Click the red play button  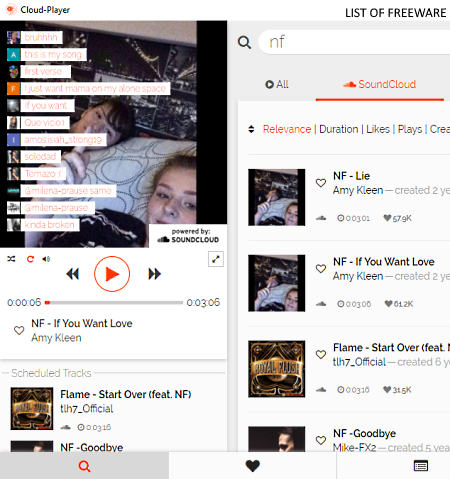point(112,274)
